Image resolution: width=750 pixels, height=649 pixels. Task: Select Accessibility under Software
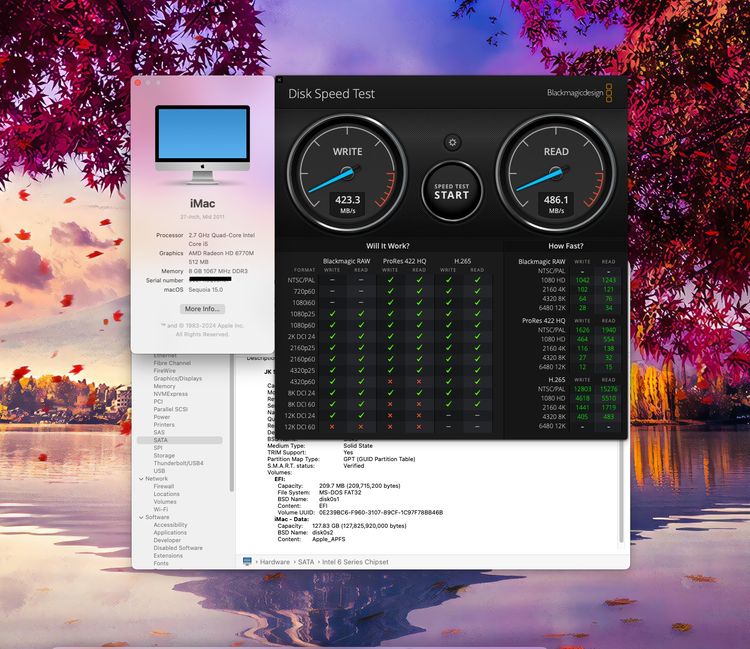tap(170, 525)
